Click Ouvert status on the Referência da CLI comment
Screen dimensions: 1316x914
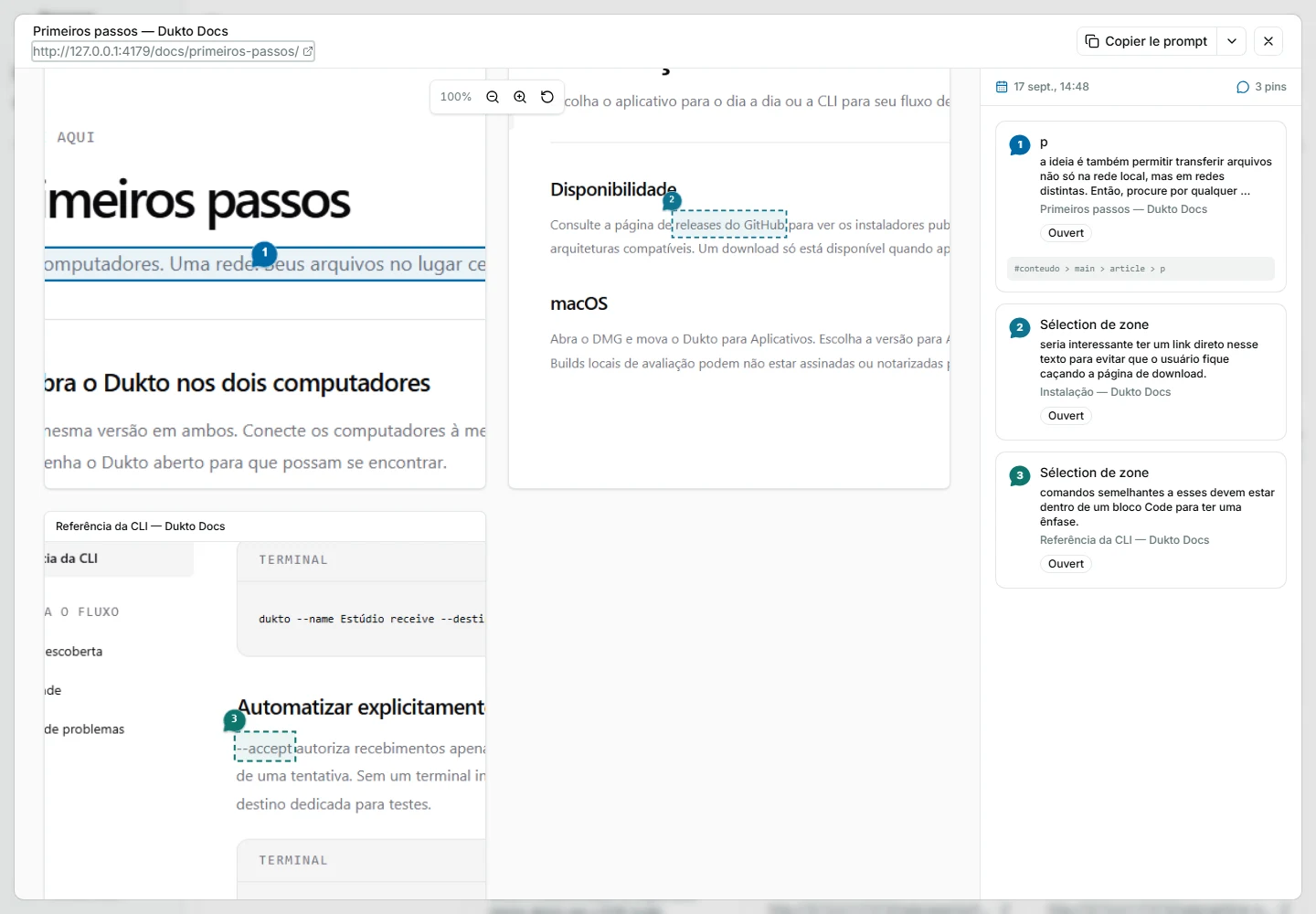1066,564
